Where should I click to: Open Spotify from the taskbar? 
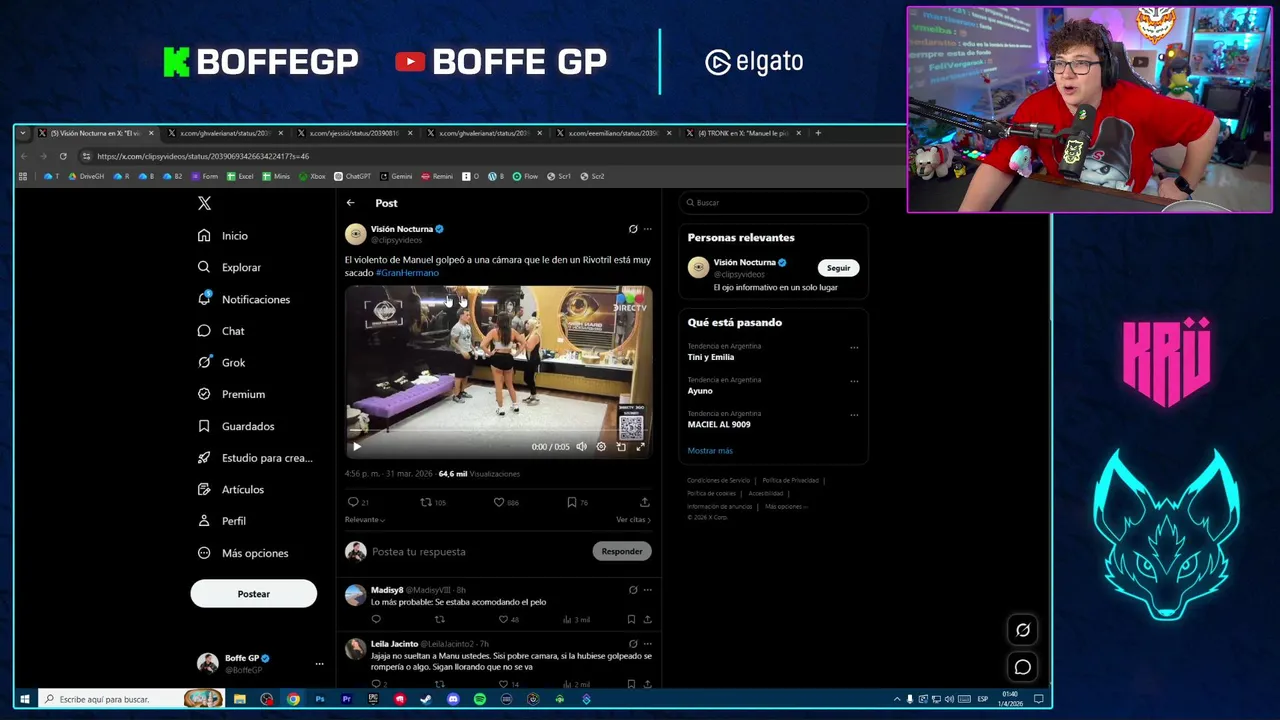tap(480, 699)
